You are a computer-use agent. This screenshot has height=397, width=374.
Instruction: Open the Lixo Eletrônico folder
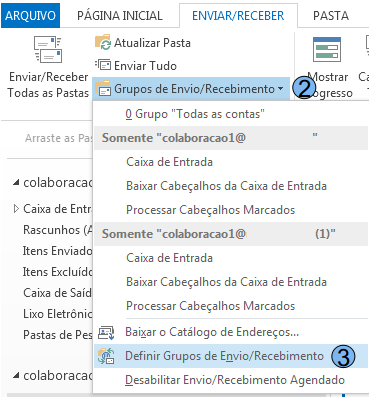click(57, 314)
